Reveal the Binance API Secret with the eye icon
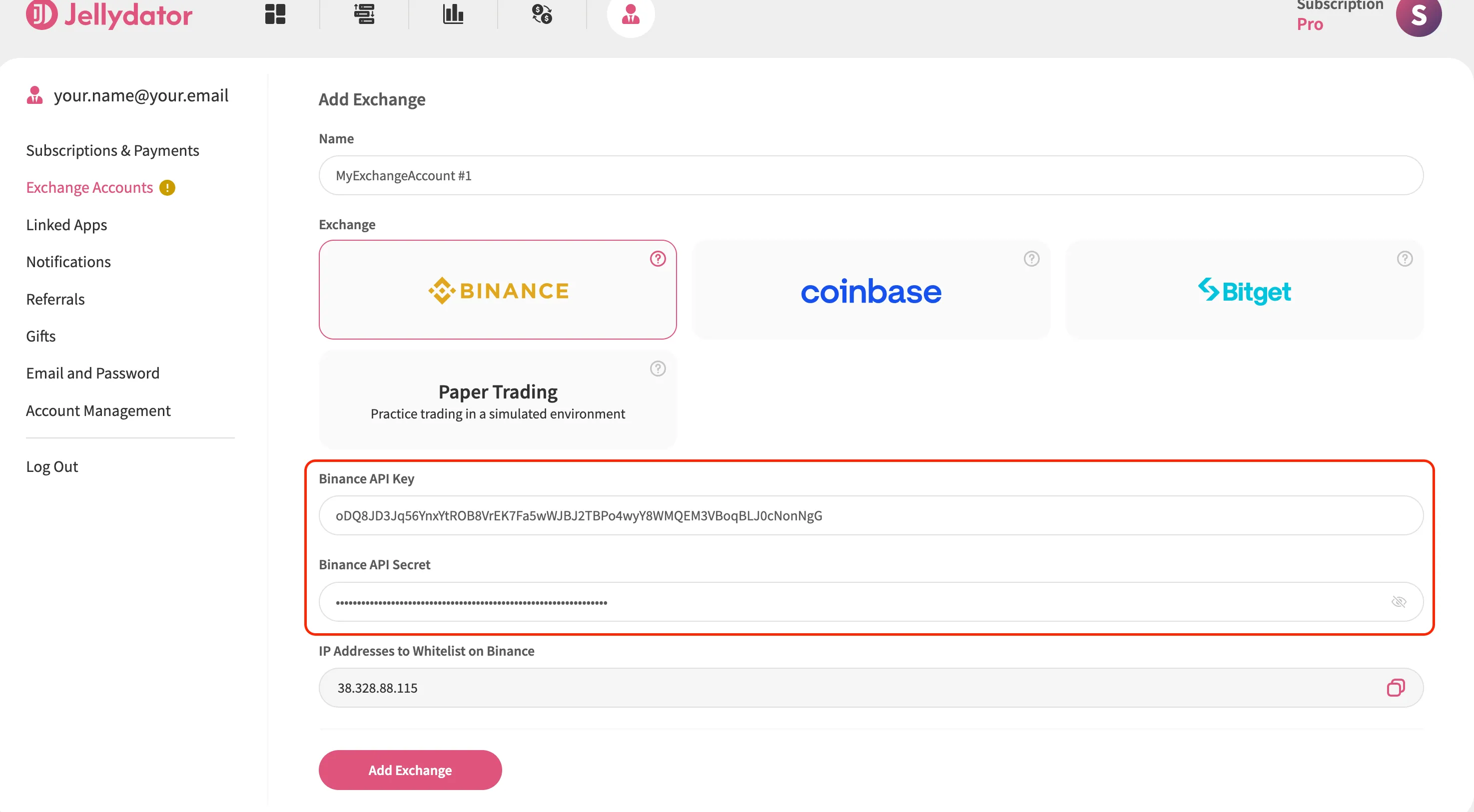1474x812 pixels. (1399, 602)
